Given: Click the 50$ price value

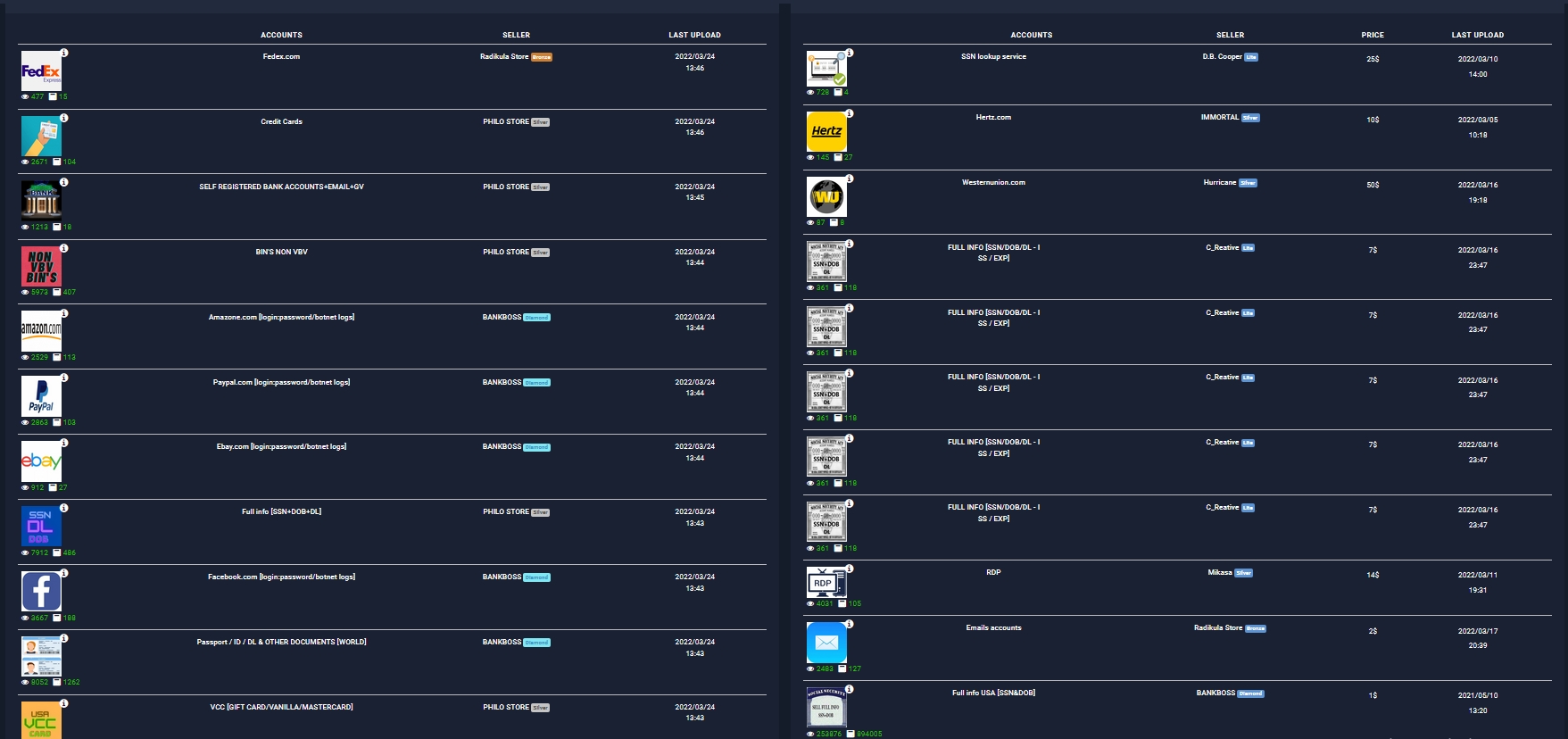Looking at the screenshot, I should 1373,185.
